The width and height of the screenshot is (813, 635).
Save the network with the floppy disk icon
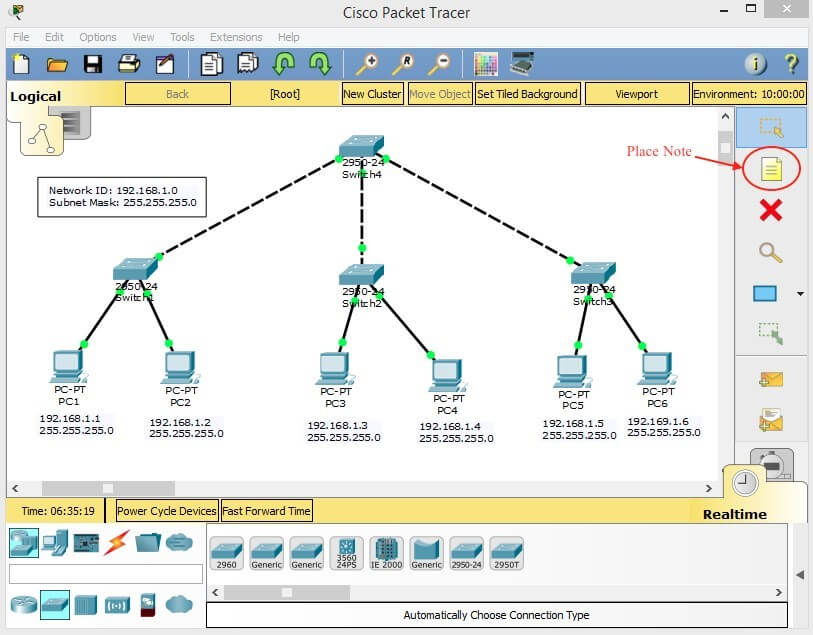(93, 64)
